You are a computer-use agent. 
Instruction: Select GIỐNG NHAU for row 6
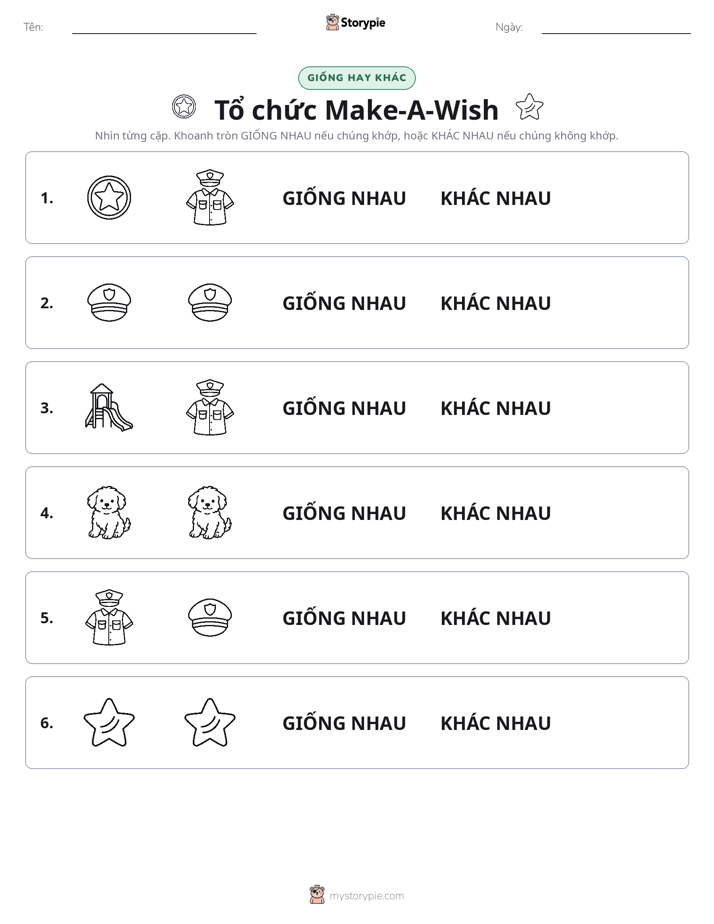coord(344,722)
